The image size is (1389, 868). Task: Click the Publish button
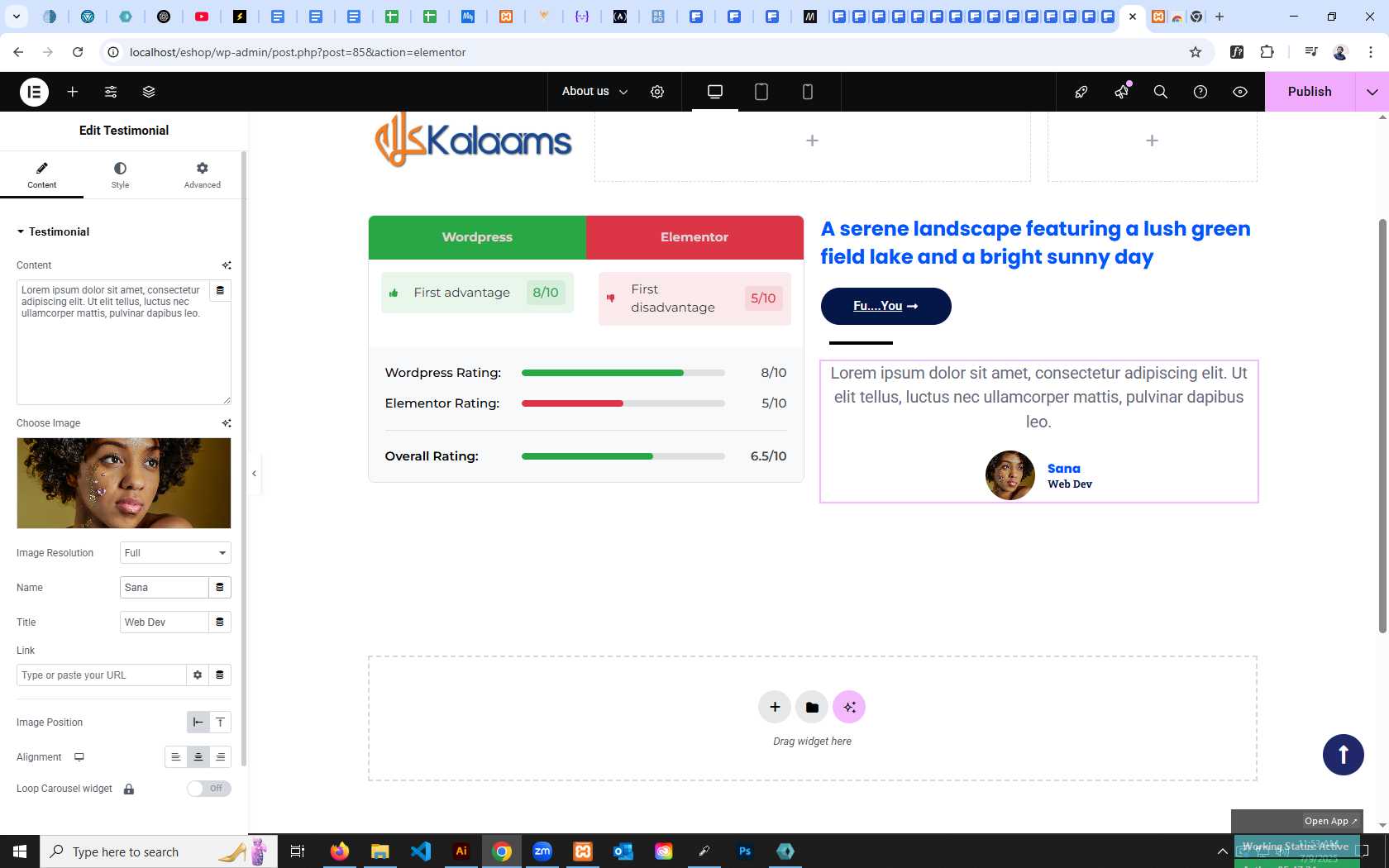[1310, 92]
